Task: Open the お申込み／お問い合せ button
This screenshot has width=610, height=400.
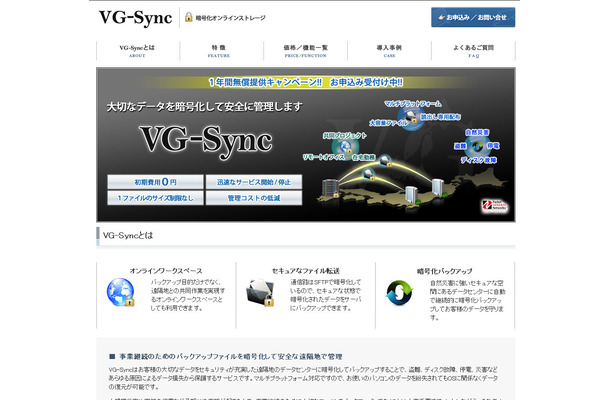Action: (473, 18)
